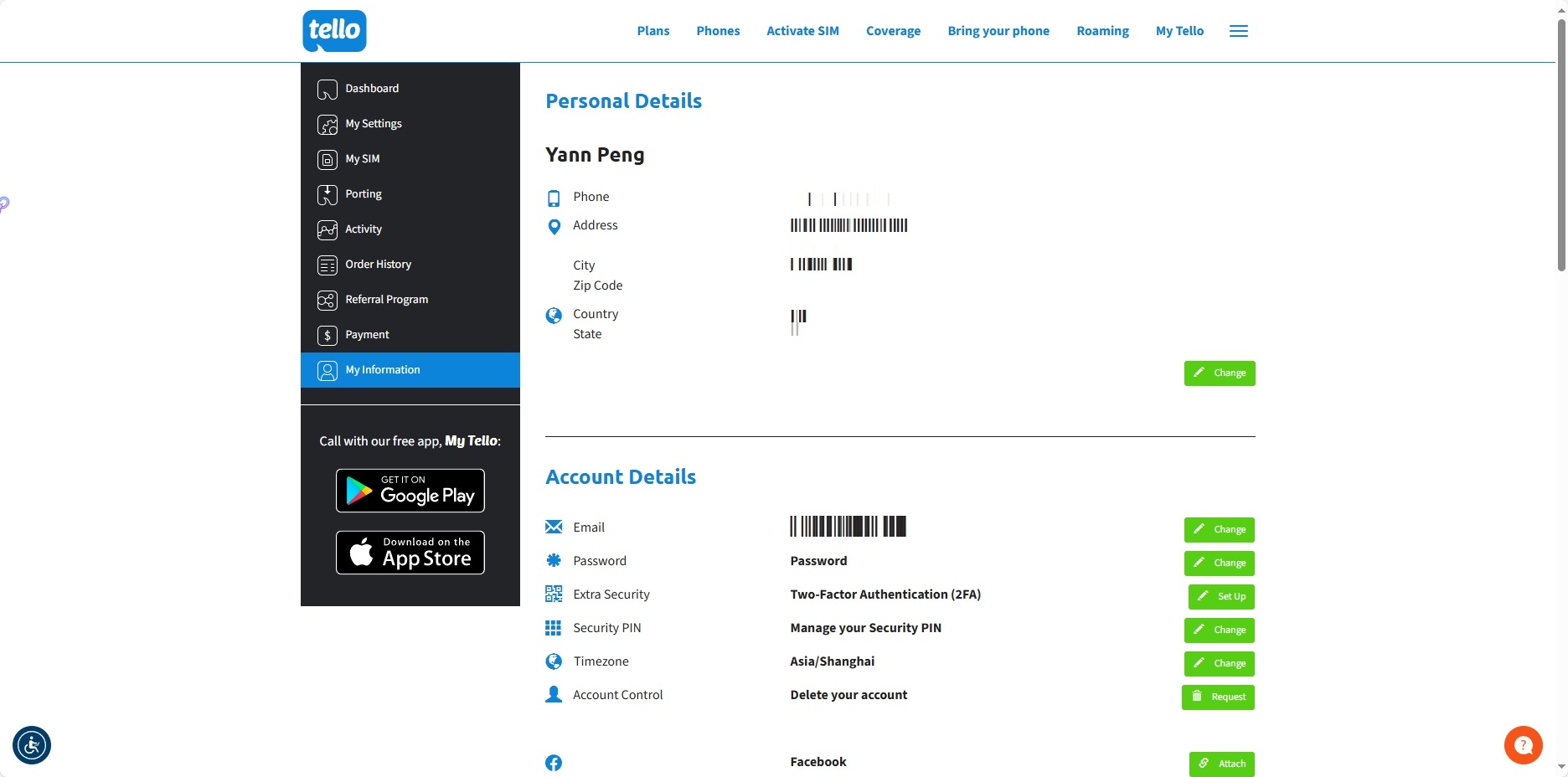
Task: Click the location pin icon beside Address
Action: click(x=554, y=226)
